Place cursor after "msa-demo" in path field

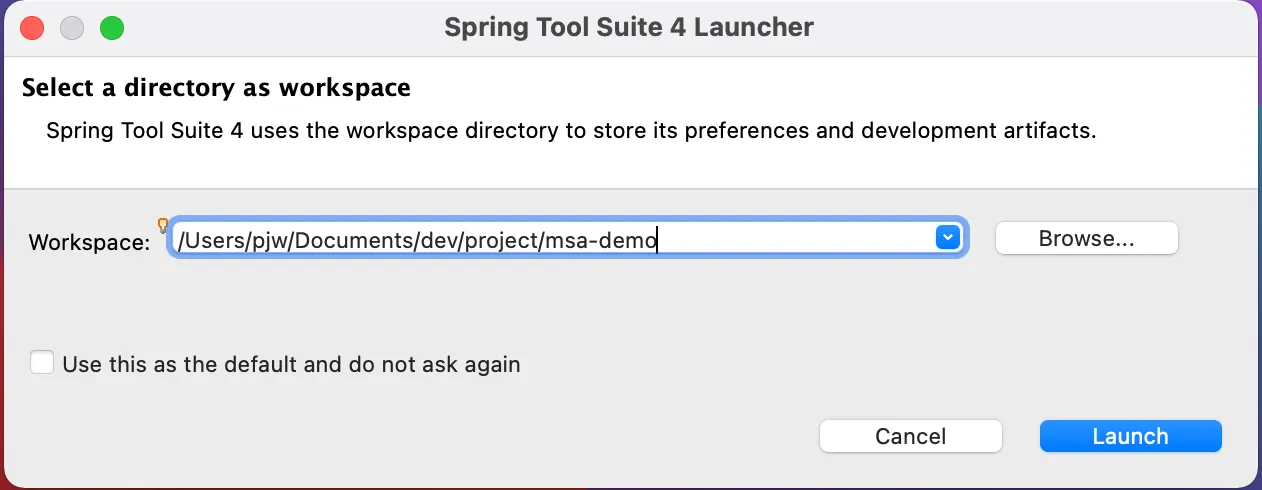pos(658,240)
